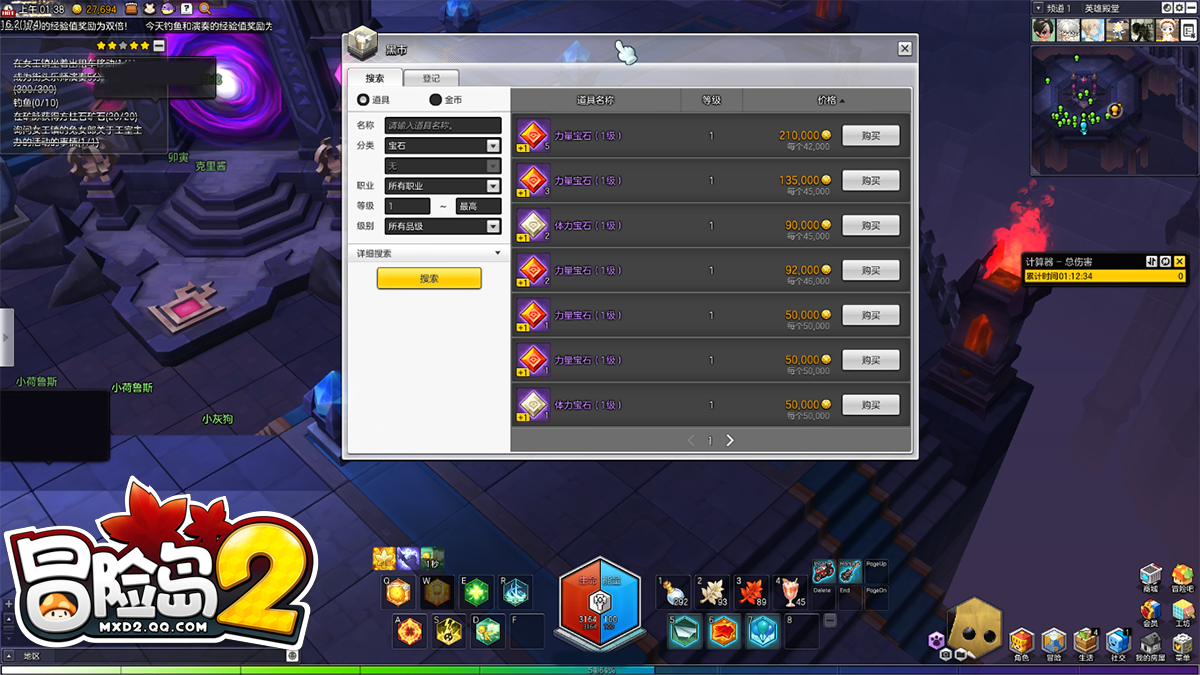Use the potion in slot 1
Image resolution: width=1200 pixels, height=675 pixels.
pos(674,592)
